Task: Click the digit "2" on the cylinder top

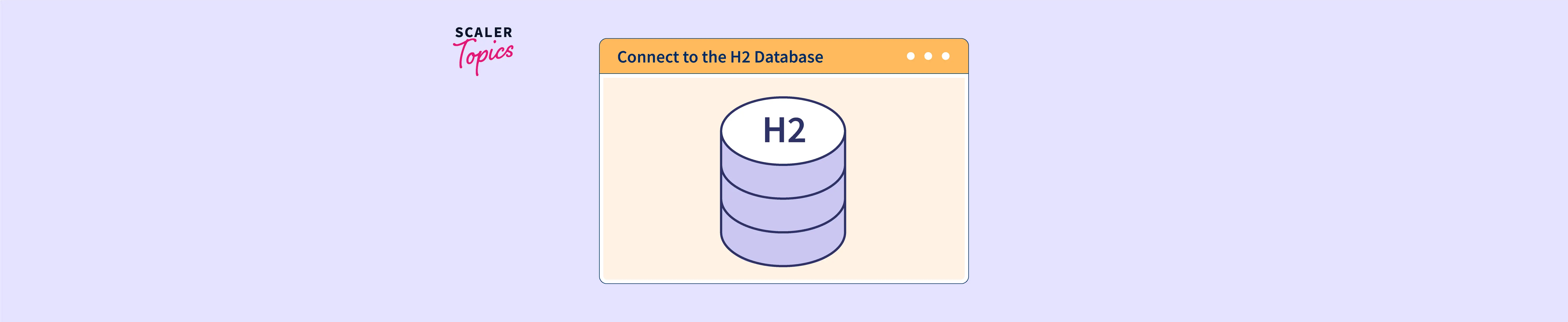Action: click(795, 131)
